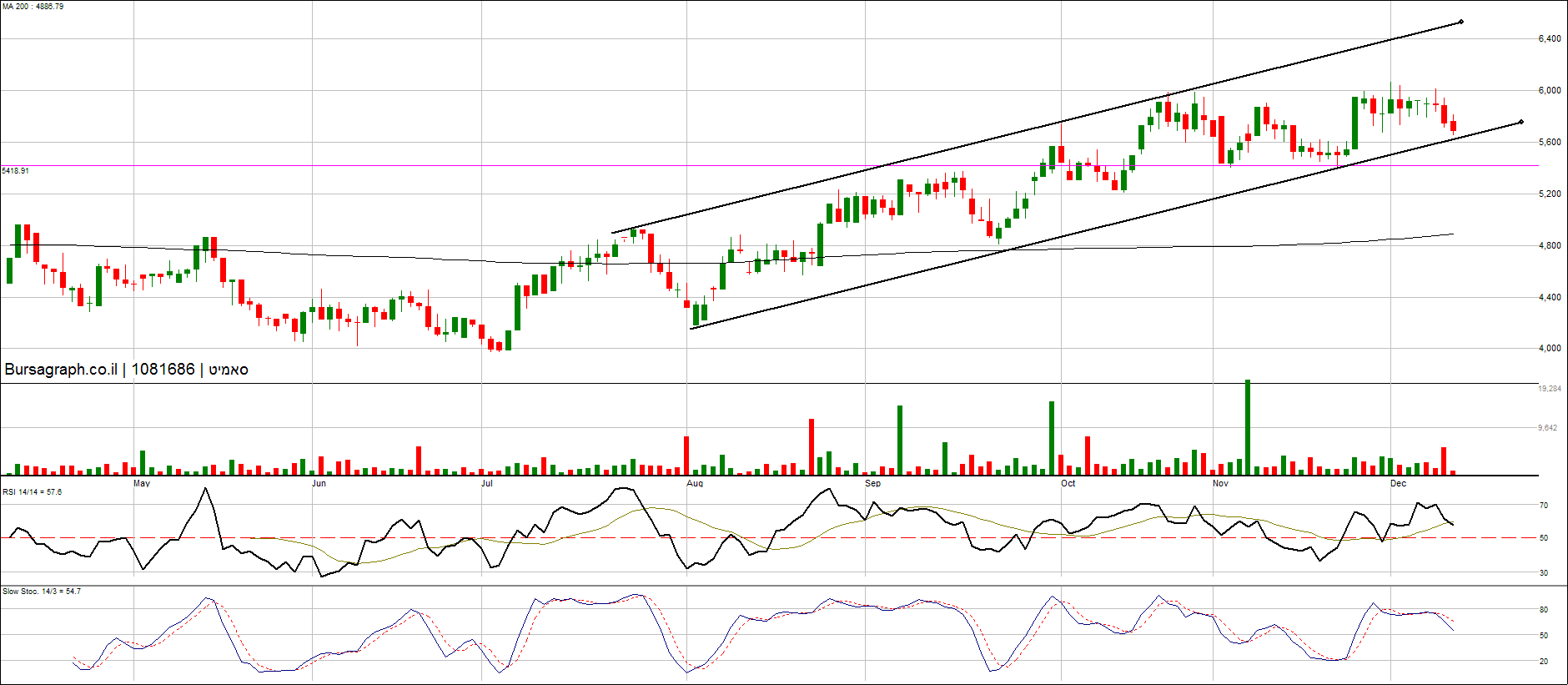Select the RSI 14/14 indicator label
1568x685 pixels.
[x=32, y=492]
